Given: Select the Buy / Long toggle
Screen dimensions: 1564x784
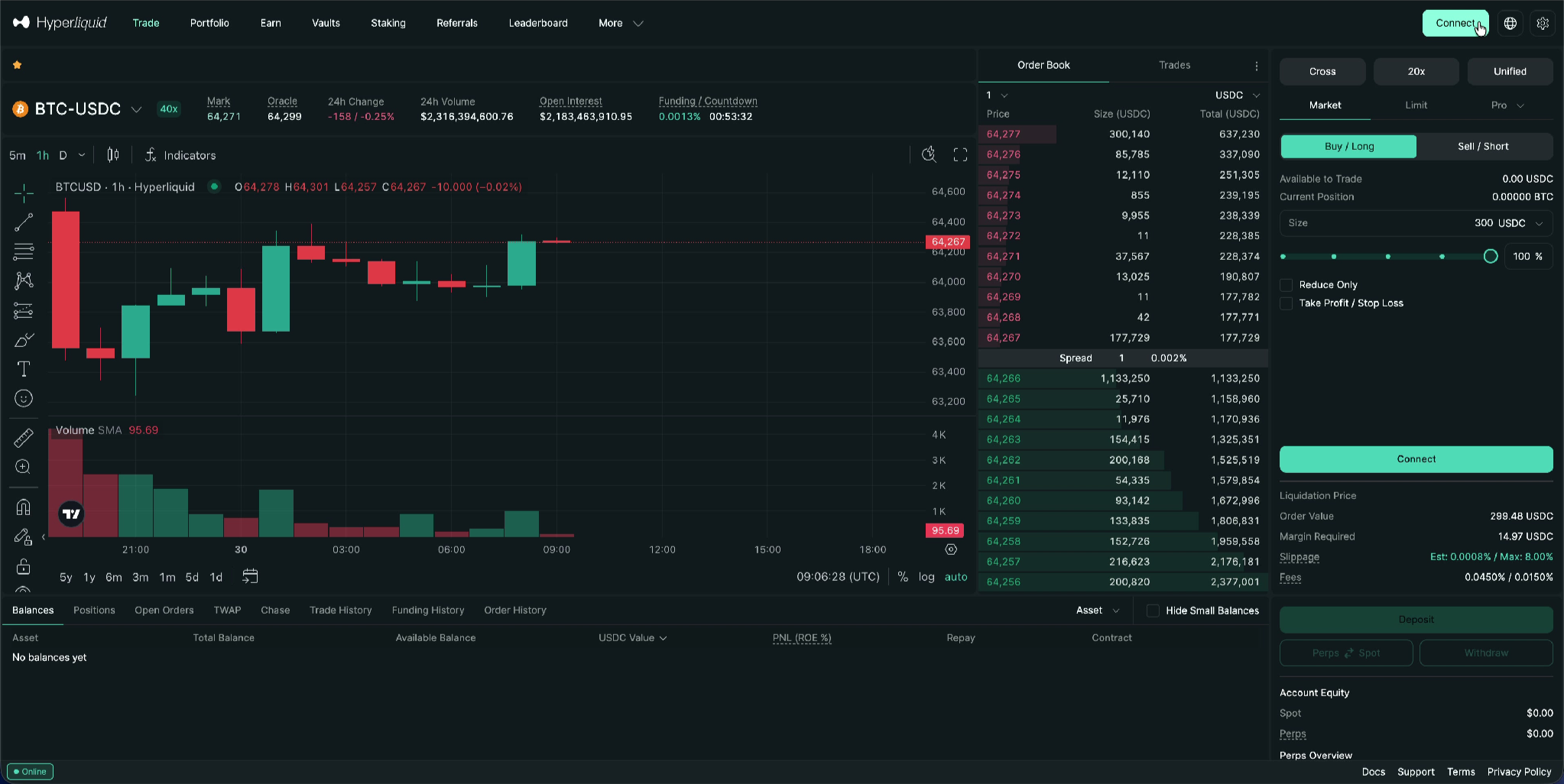Looking at the screenshot, I should (x=1348, y=147).
